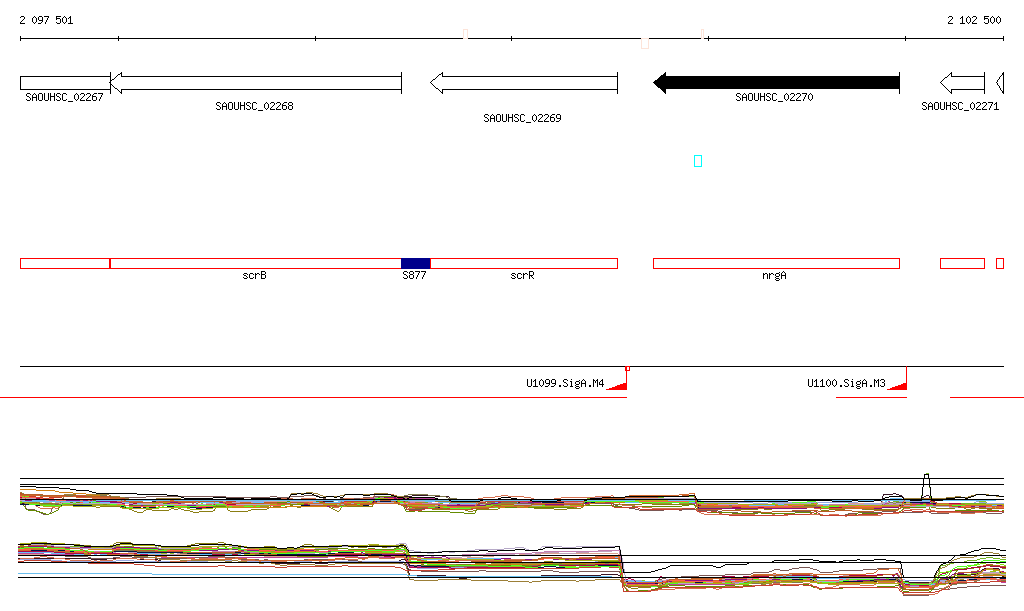This screenshot has height=611, width=1024.
Task: Click the tiny red box at far right
Action: coord(1000,264)
